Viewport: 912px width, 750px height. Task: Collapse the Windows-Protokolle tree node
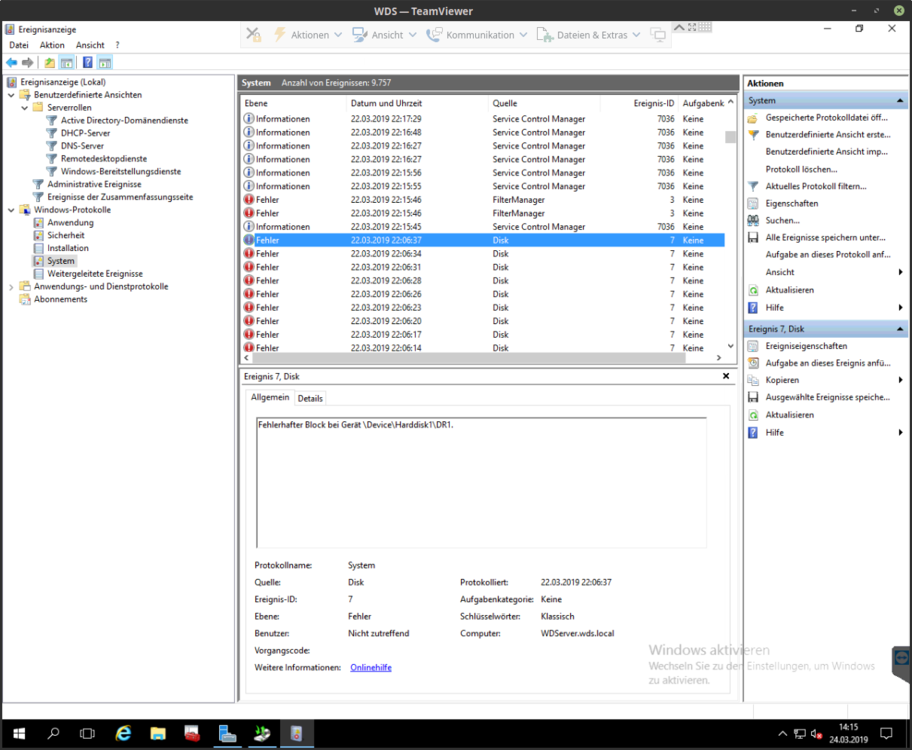pyautogui.click(x=12, y=210)
